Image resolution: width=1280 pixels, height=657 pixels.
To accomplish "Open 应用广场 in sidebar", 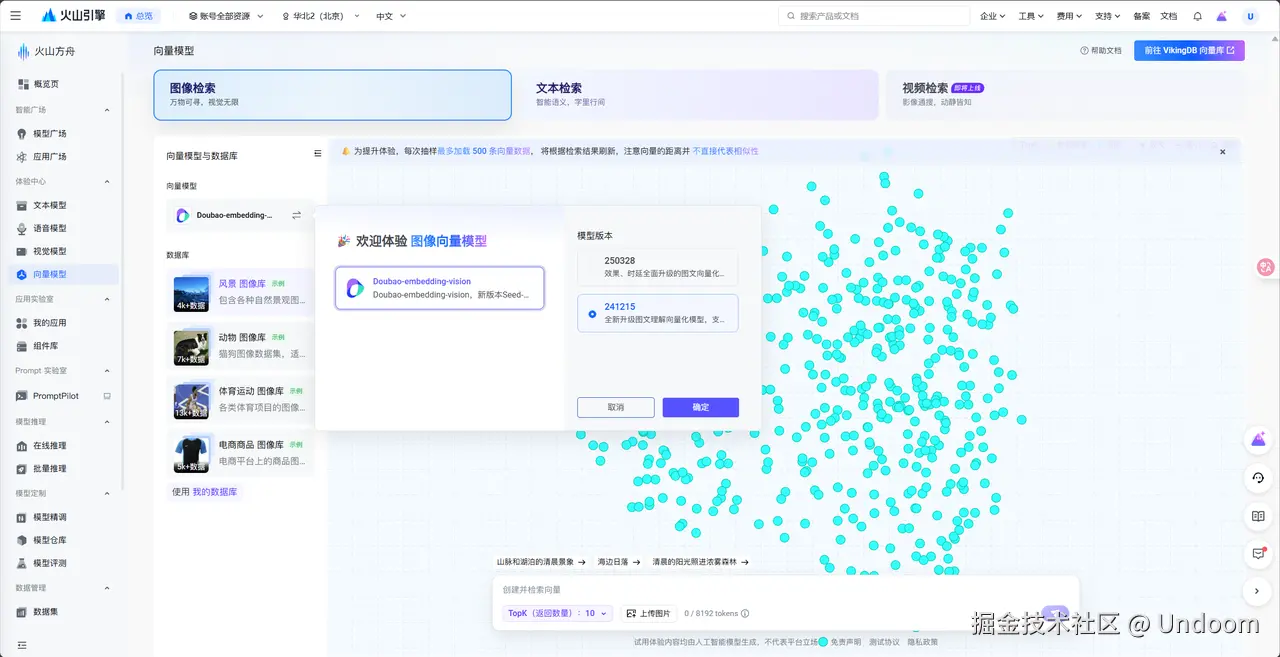I will (61, 157).
